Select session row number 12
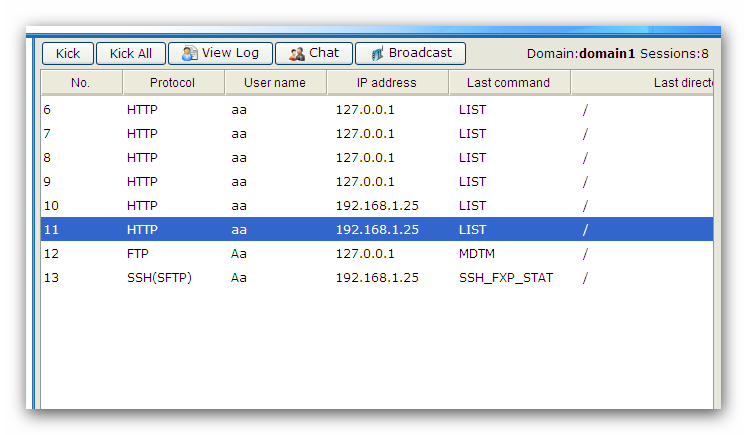 377,253
